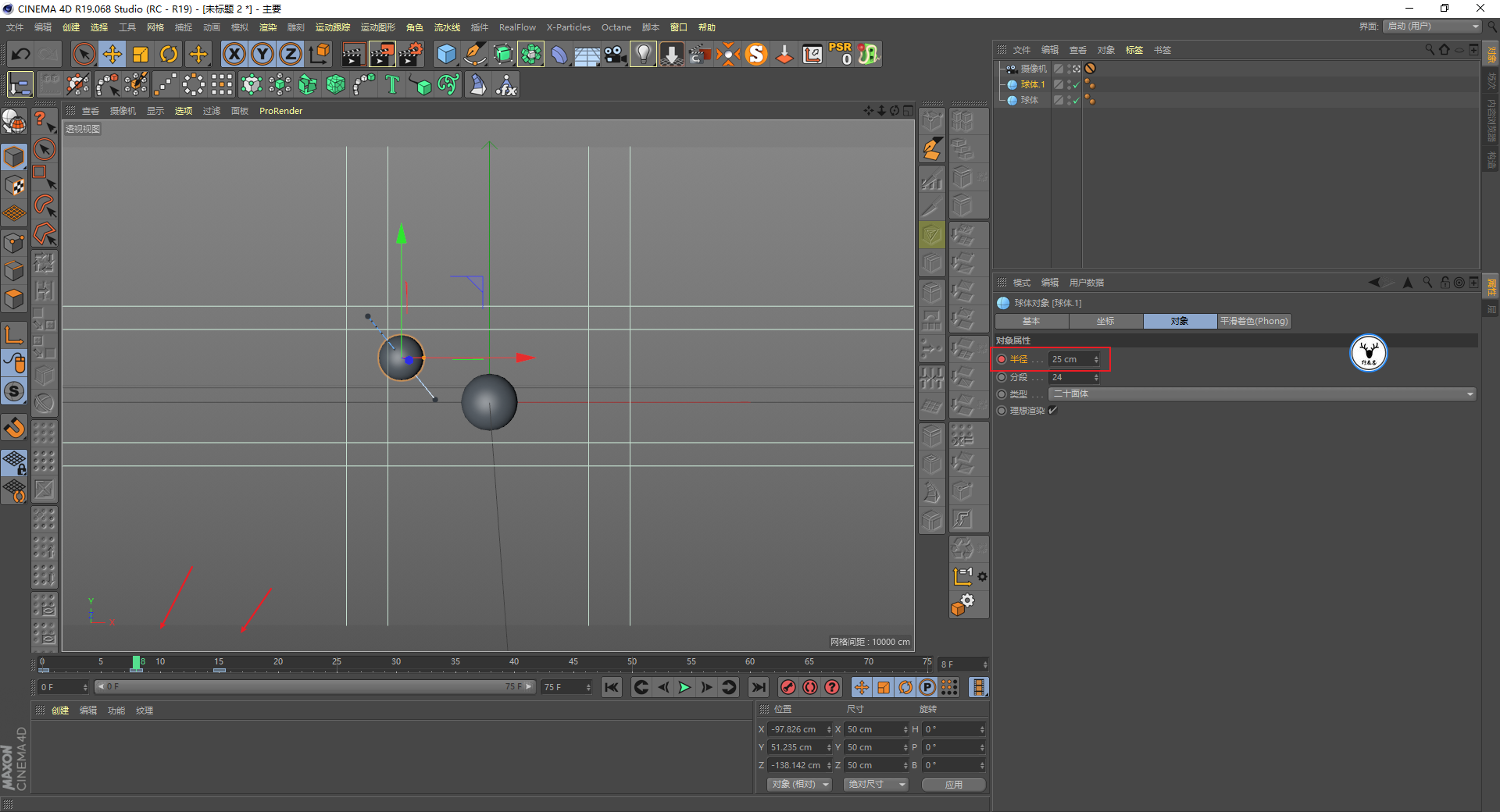Open the 渲染 main menu
This screenshot has height=812, width=1500.
268,27
